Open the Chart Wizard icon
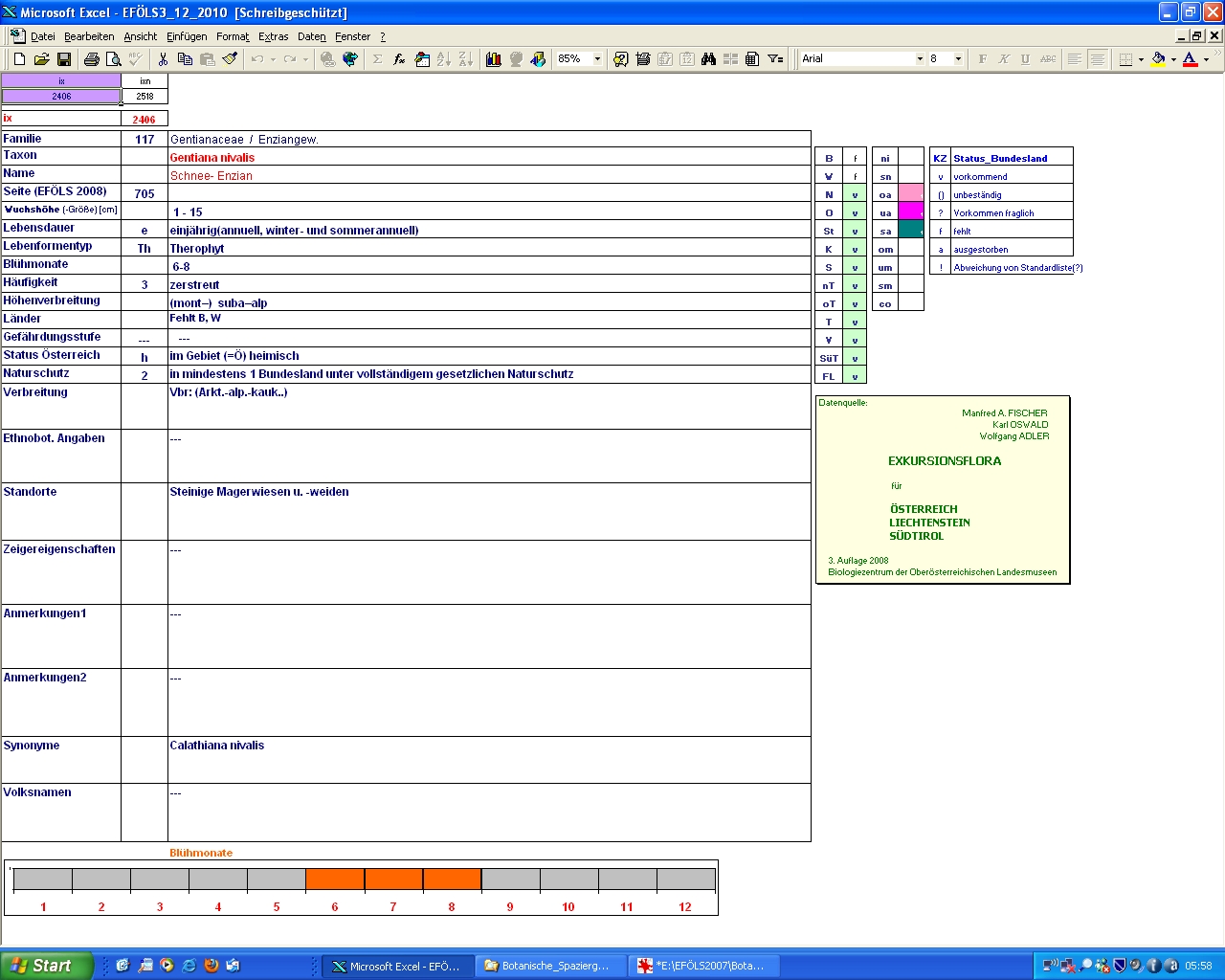Viewport: 1225px width, 980px height. [x=494, y=59]
